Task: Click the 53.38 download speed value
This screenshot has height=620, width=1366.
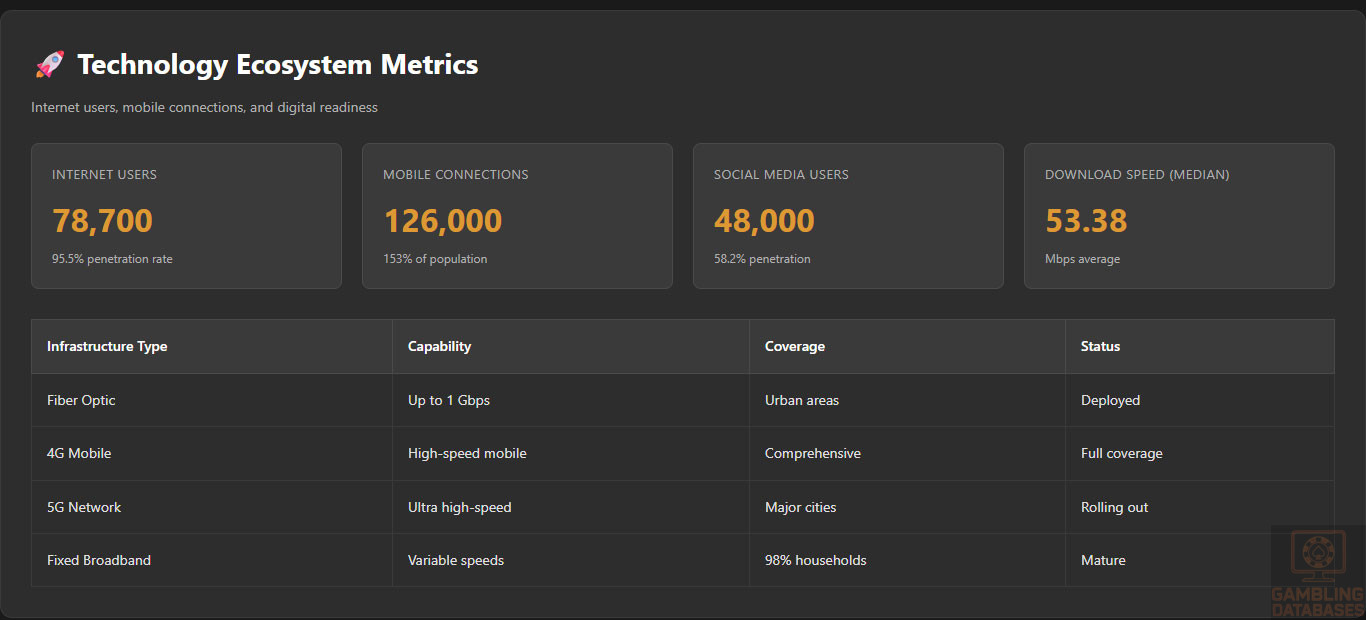Action: 1086,221
